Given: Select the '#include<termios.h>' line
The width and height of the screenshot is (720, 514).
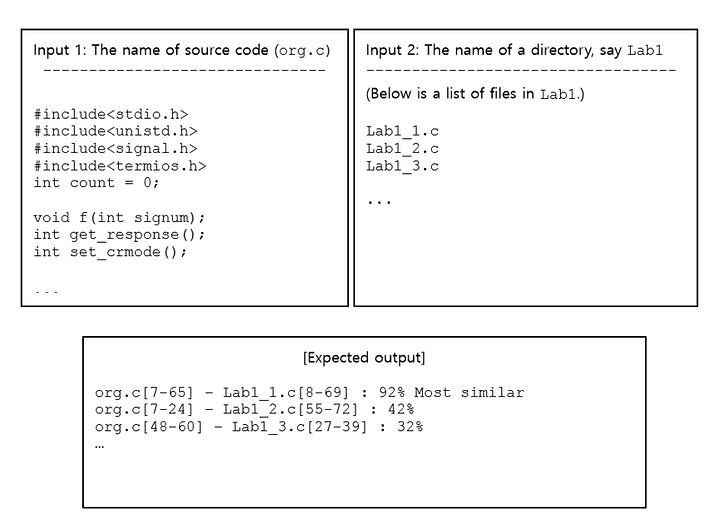Looking at the screenshot, I should (x=120, y=166).
